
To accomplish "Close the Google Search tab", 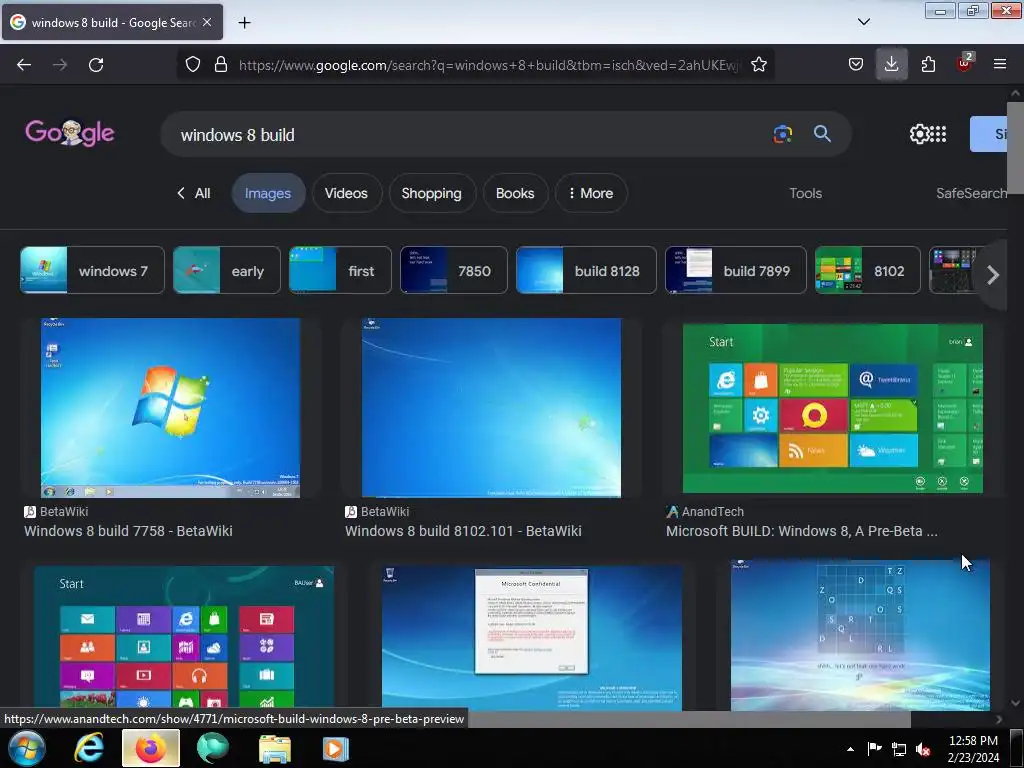I will coord(206,22).
